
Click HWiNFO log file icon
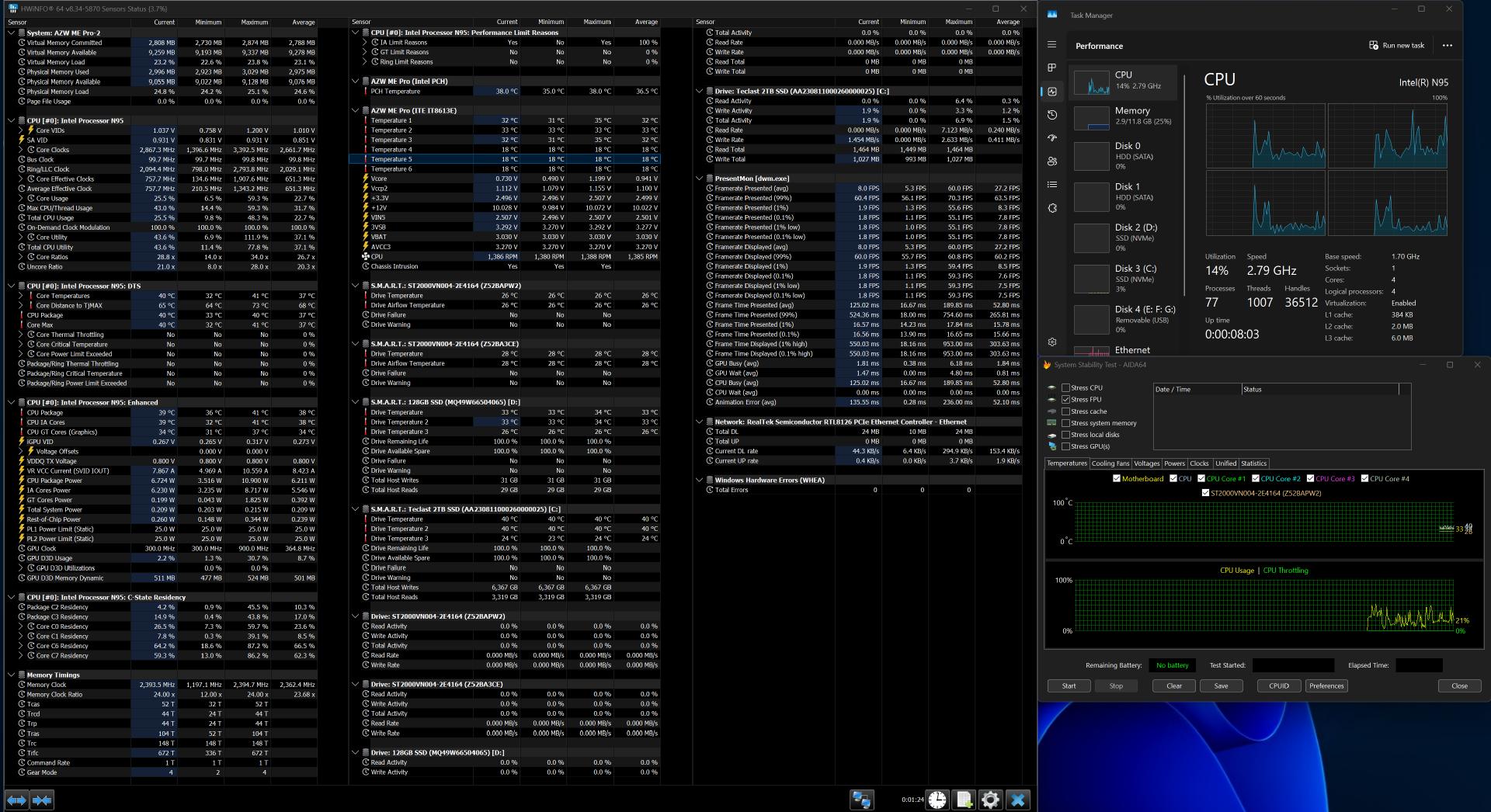964,800
